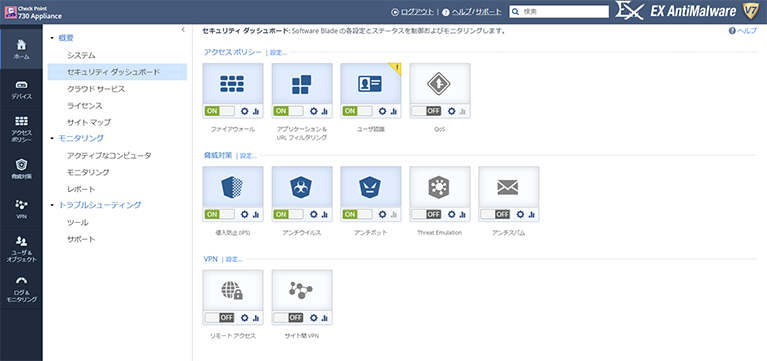Toggle the User Awareness ON switch

(x=357, y=111)
